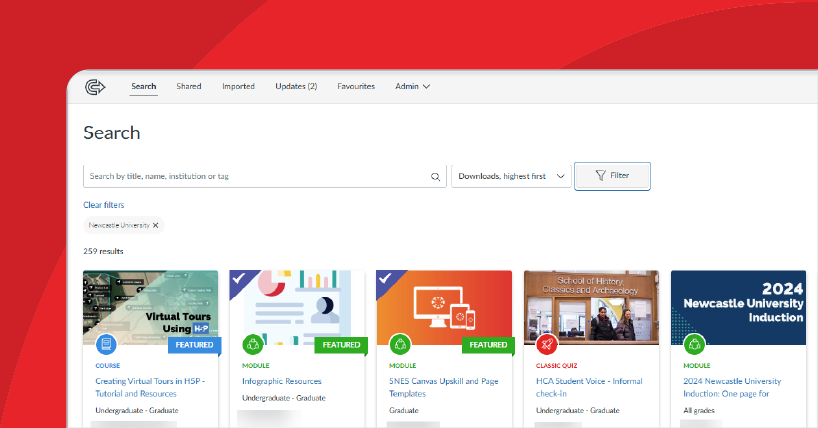Open the Infographic Resources link
This screenshot has height=428, width=818.
coord(282,382)
